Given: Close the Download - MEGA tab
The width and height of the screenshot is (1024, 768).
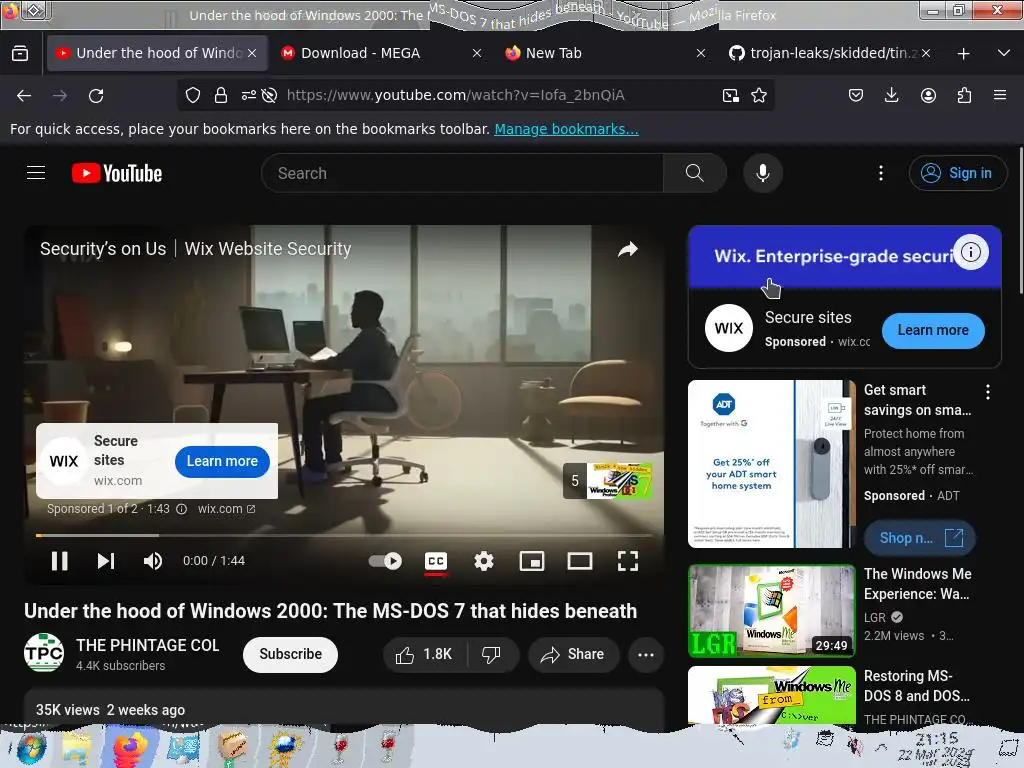Looking at the screenshot, I should [x=477, y=54].
